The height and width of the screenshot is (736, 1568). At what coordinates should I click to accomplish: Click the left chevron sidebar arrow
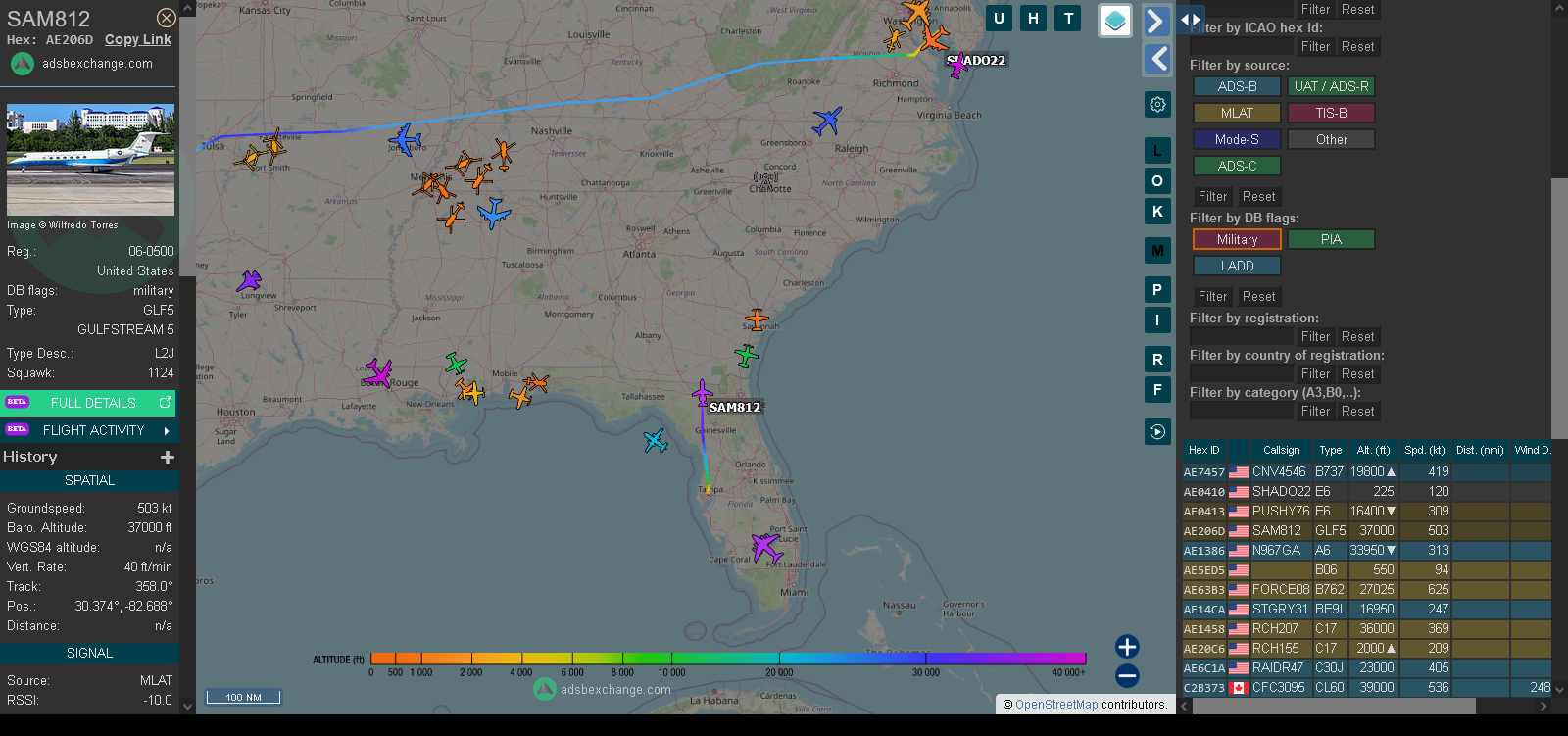pos(1157,59)
